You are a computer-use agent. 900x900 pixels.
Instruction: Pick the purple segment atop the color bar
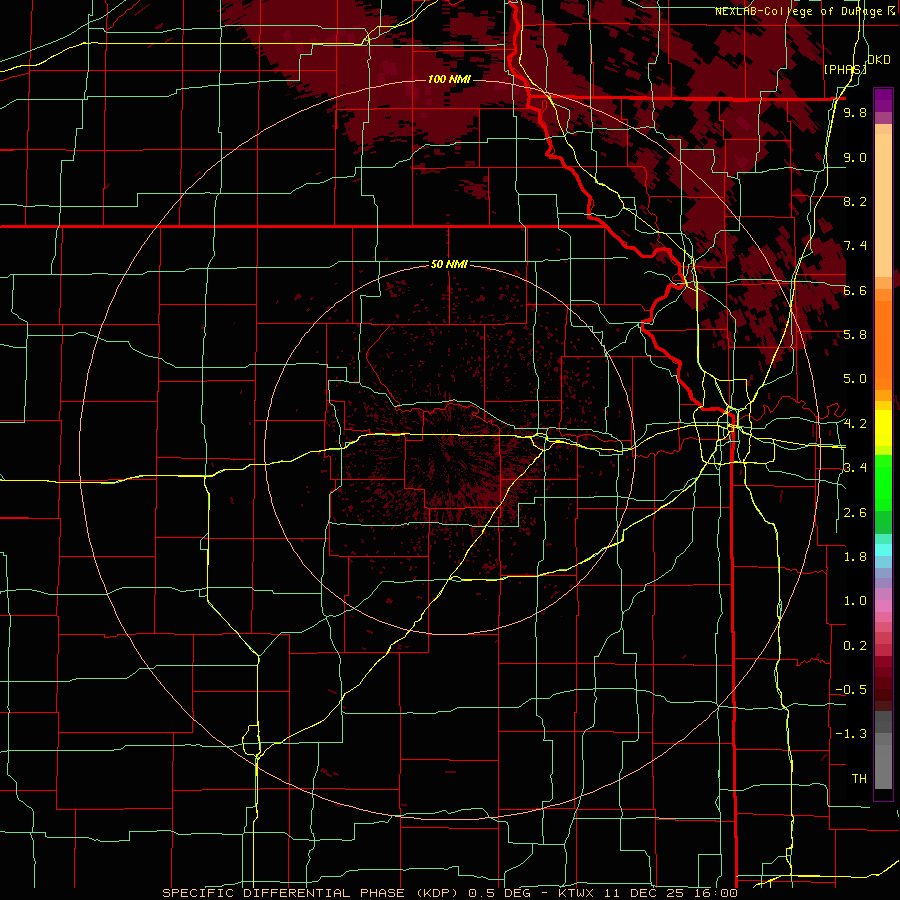(883, 100)
